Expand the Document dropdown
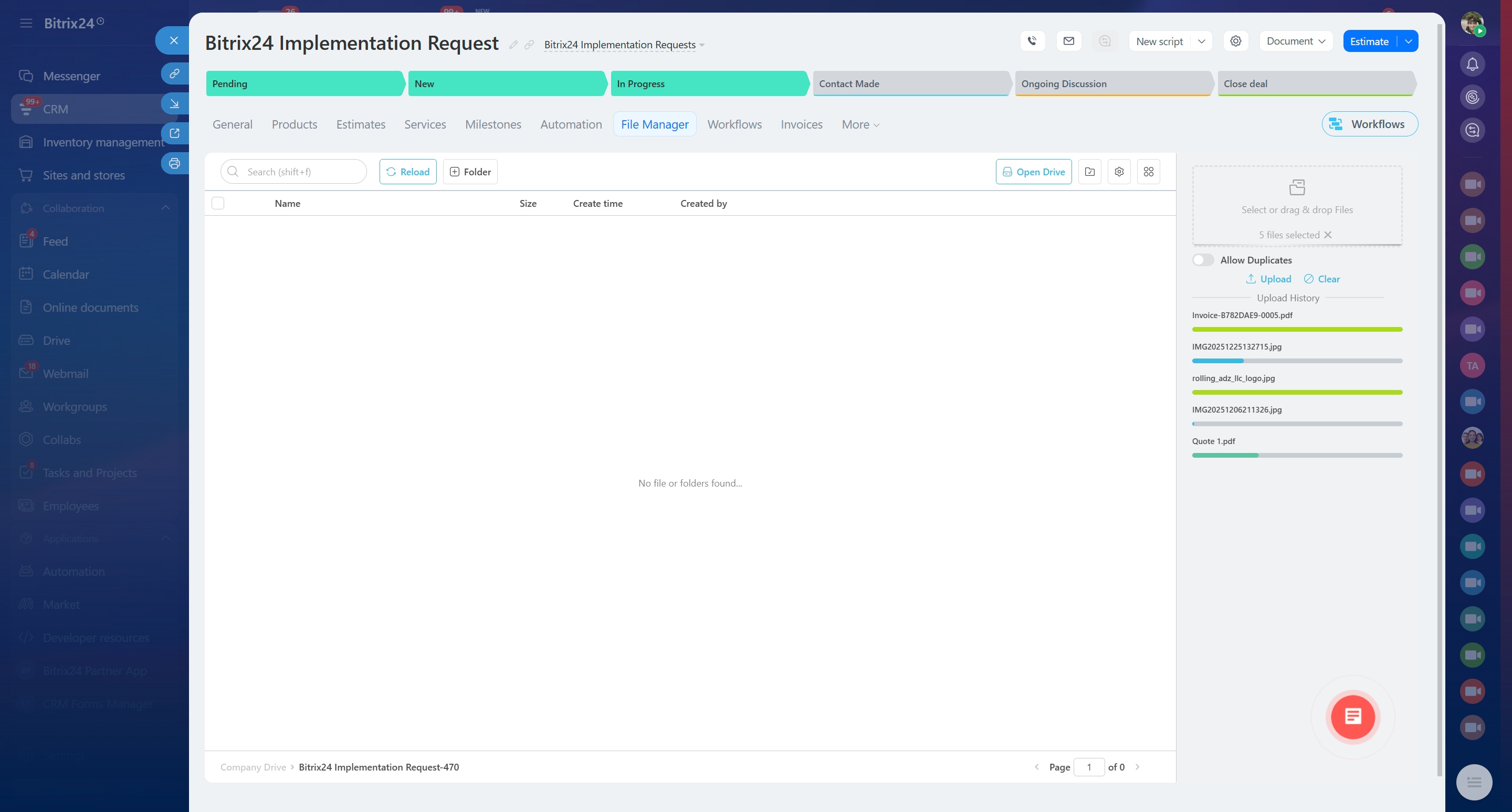Viewport: 1512px width, 812px height. click(x=1295, y=41)
